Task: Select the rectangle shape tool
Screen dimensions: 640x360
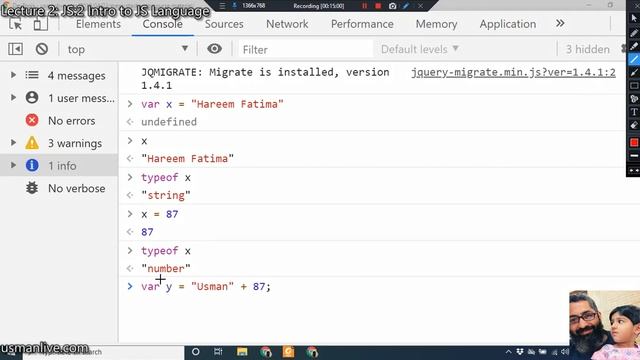Action: tap(634, 86)
